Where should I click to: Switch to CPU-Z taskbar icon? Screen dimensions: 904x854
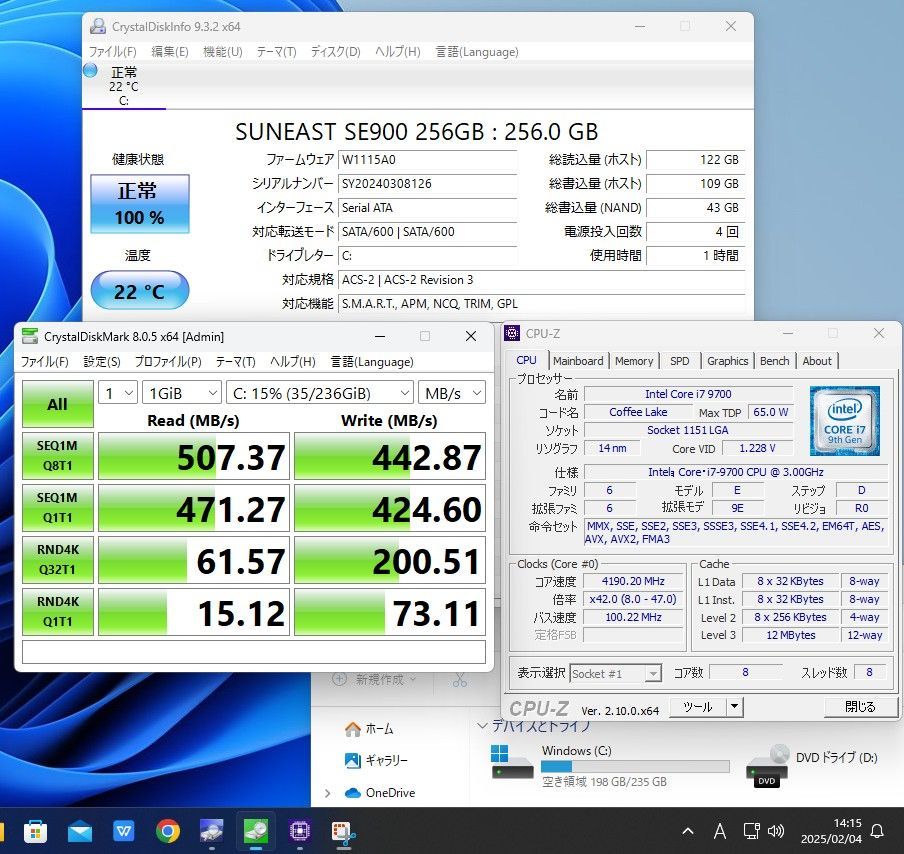(300, 831)
